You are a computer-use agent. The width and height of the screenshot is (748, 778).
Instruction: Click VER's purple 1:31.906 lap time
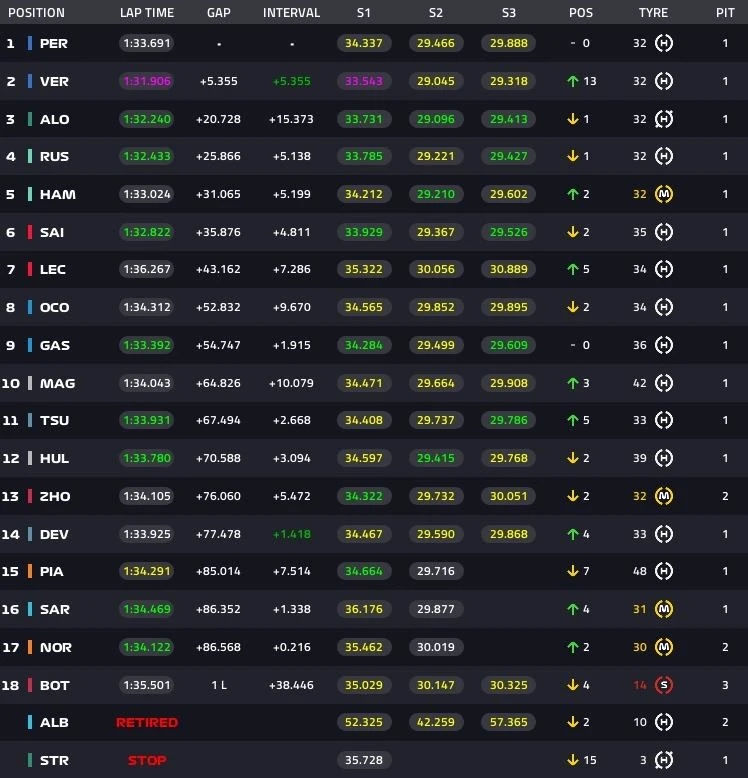pos(146,81)
